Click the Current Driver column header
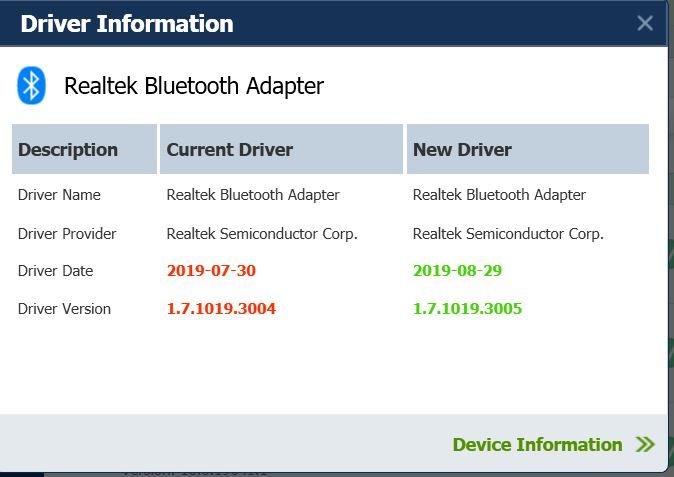 pos(281,149)
